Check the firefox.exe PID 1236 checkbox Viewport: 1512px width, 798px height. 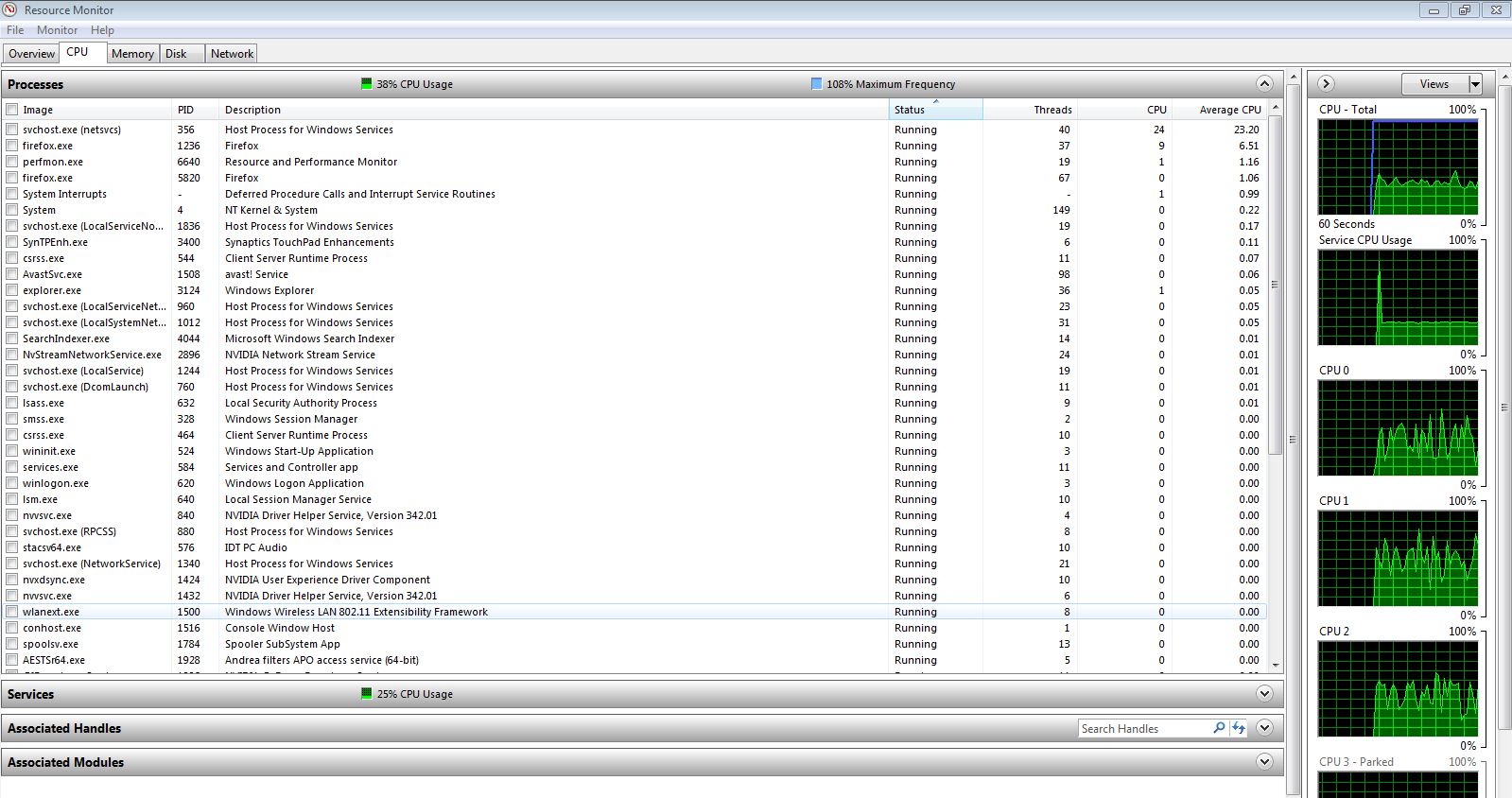tap(12, 146)
